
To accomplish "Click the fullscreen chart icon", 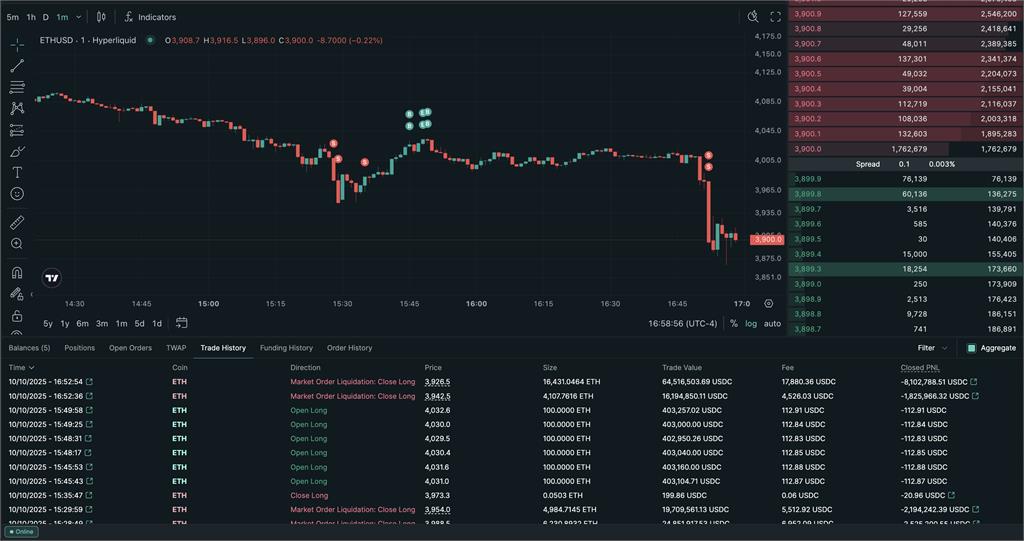I will click(775, 17).
